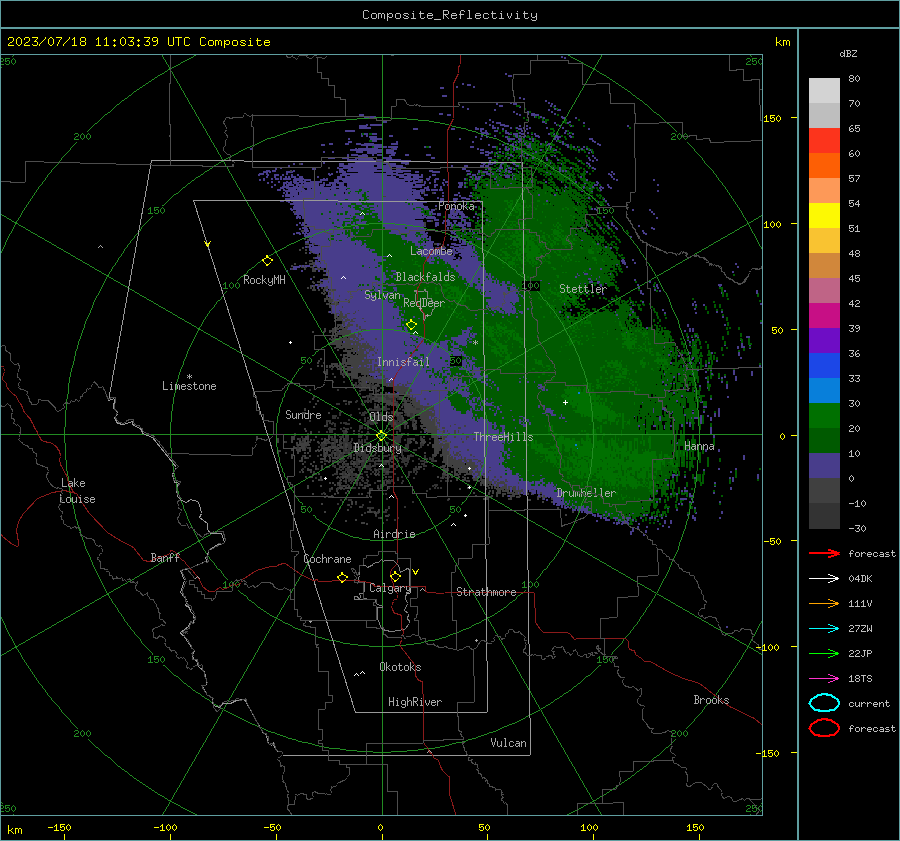Screen dimensions: 900x841
Task: Click the Drumheller town label
Action: pyautogui.click(x=586, y=493)
